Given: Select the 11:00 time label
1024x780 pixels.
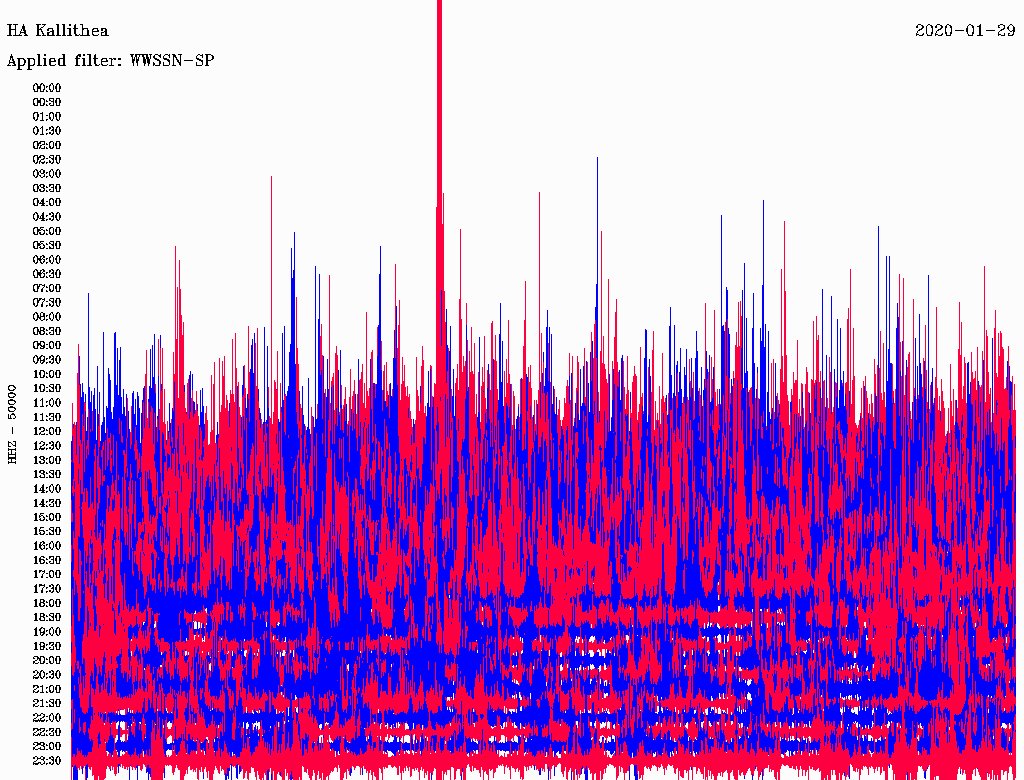Looking at the screenshot, I should pyautogui.click(x=47, y=403).
